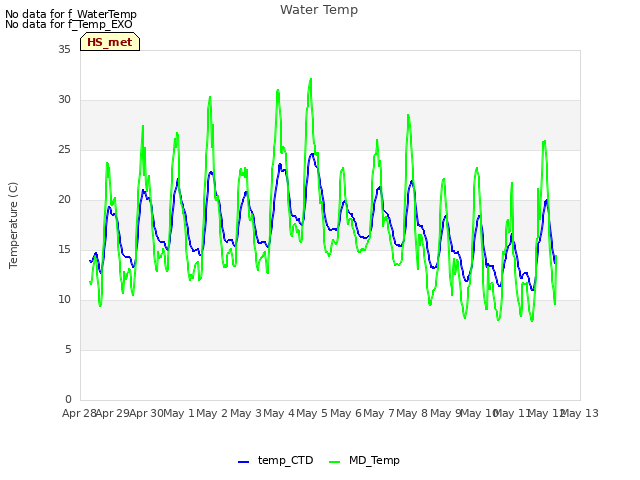
Task: Click the y-axis tick label 0
Action: (68, 399)
